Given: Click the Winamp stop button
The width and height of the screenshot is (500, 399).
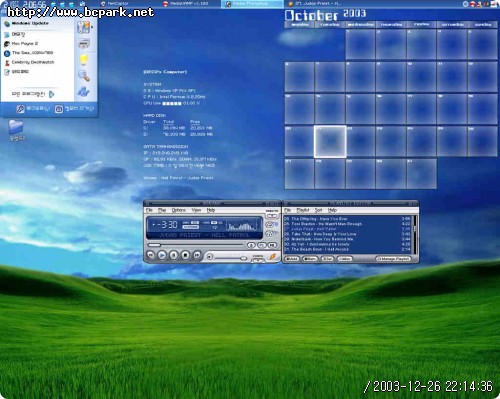Looking at the screenshot, I should 185,255.
